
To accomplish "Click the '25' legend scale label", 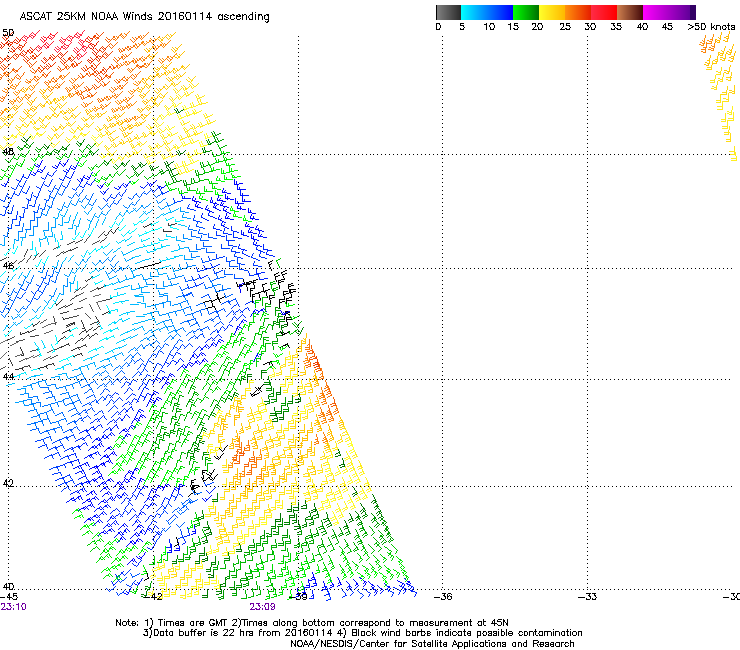I will click(x=565, y=27).
